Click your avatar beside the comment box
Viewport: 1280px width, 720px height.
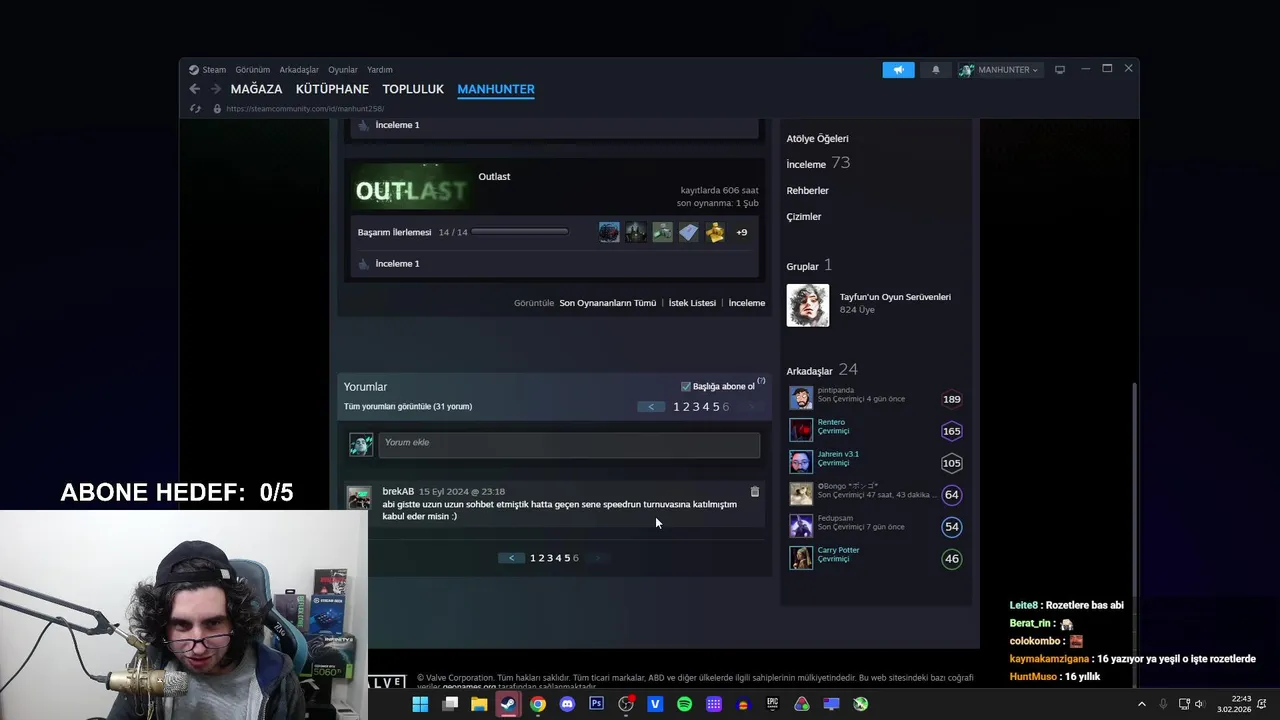point(361,444)
